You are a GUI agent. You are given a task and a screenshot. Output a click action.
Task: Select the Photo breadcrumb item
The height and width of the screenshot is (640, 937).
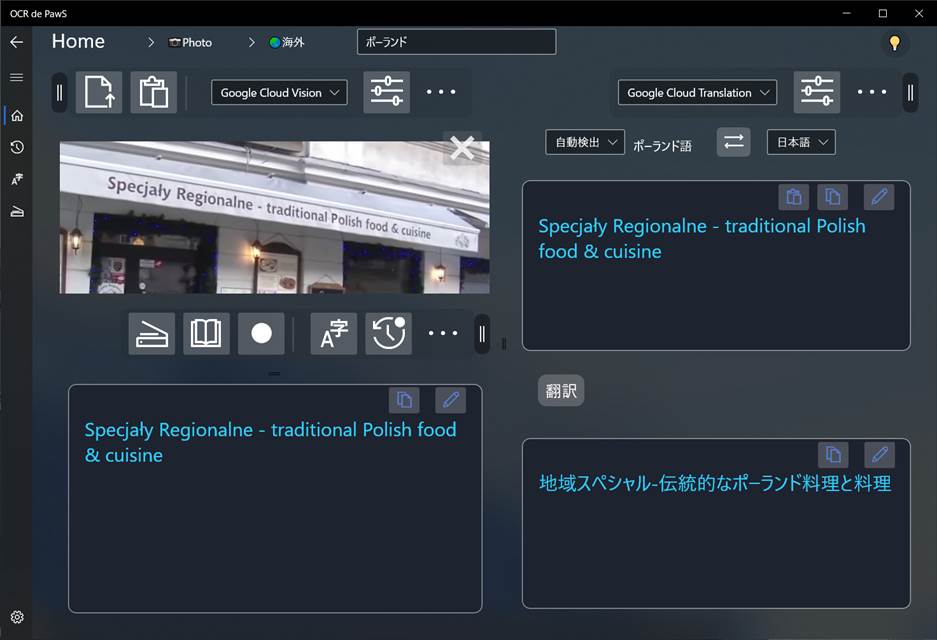[x=190, y=43]
